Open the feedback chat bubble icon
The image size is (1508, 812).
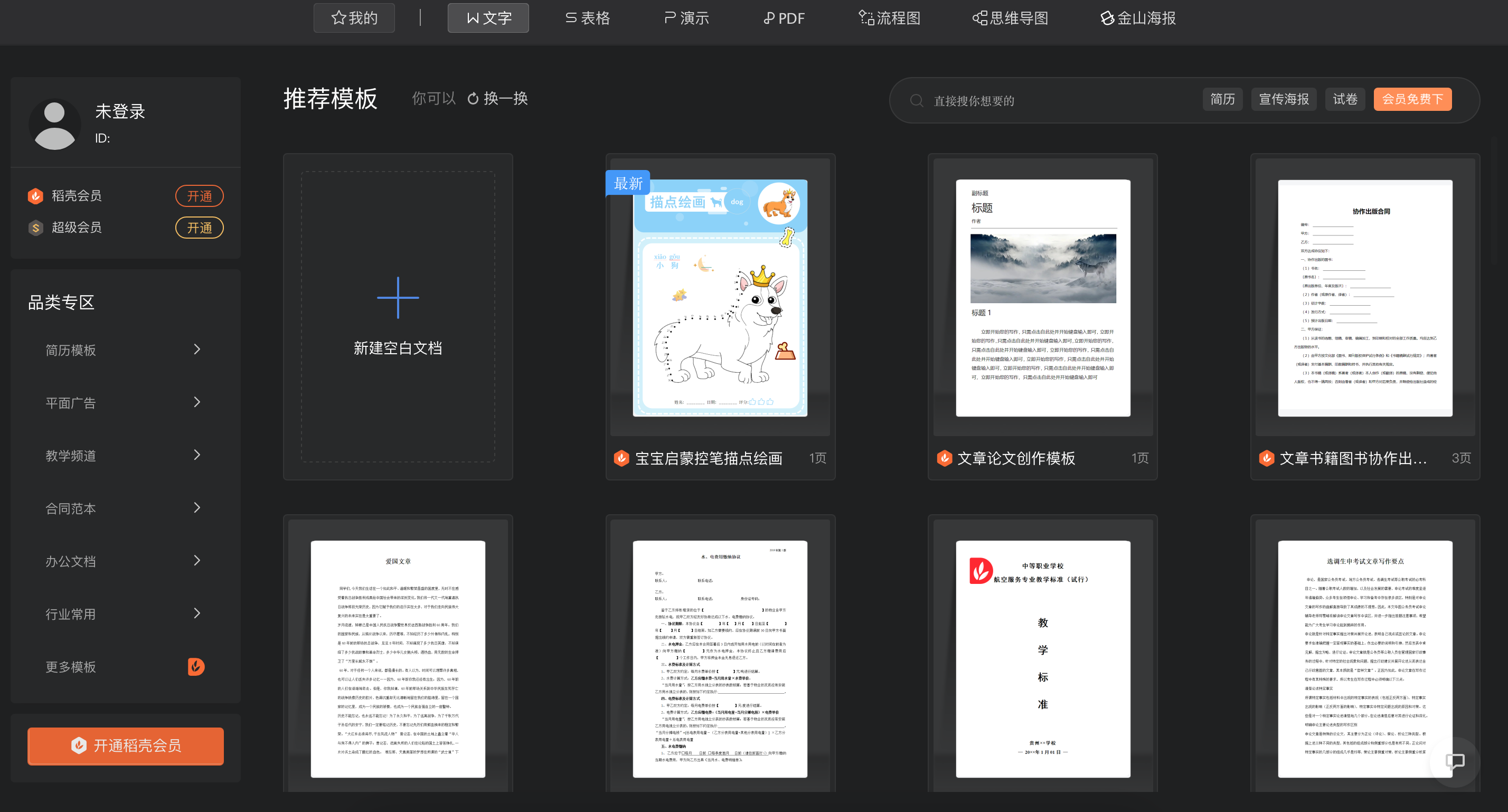click(x=1454, y=761)
